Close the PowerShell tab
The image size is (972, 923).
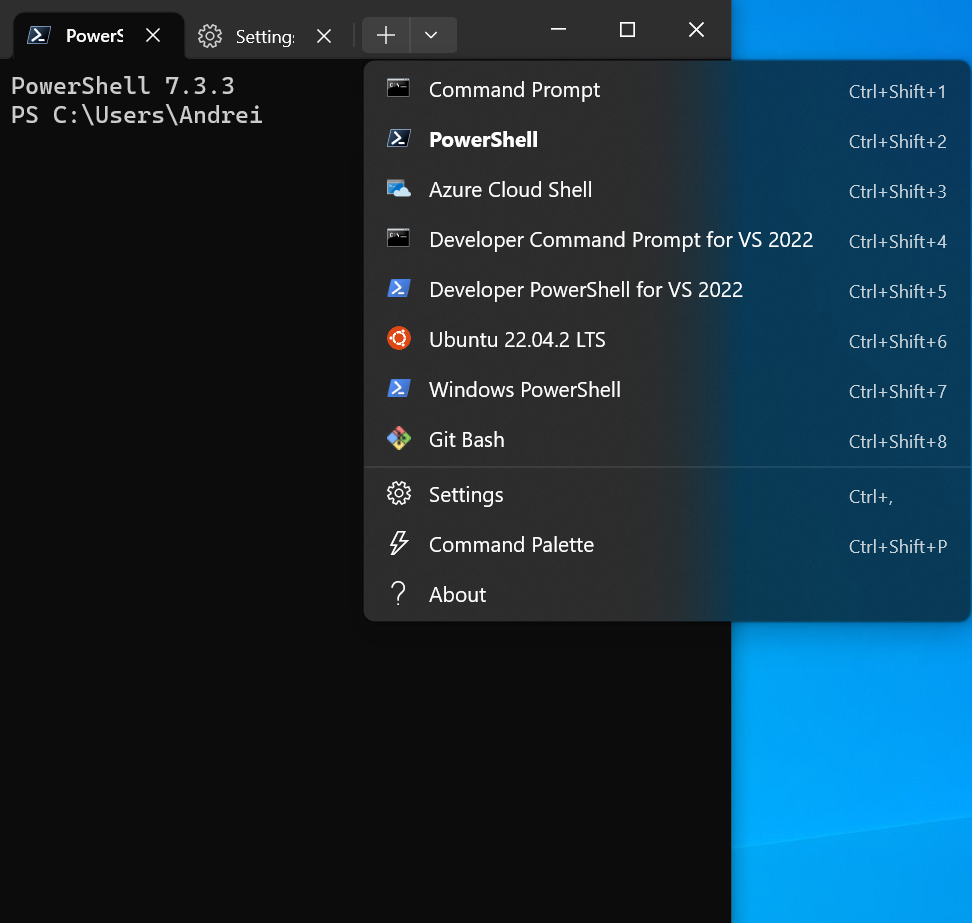point(152,35)
